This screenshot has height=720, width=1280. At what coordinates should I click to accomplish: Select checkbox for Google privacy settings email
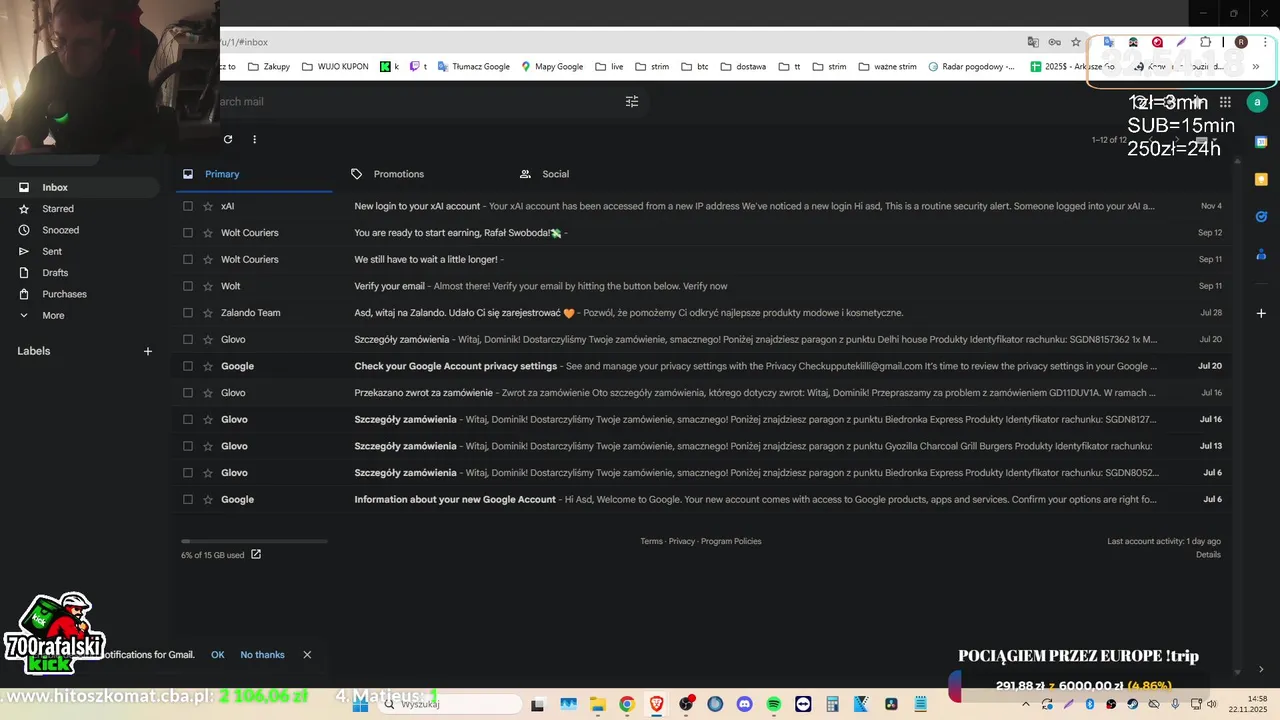(x=187, y=366)
